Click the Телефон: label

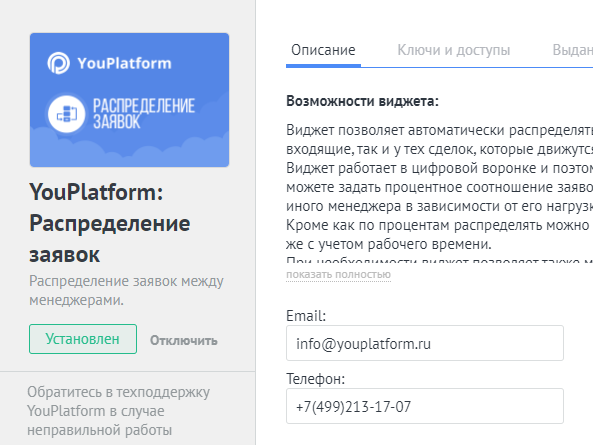[x=315, y=378]
